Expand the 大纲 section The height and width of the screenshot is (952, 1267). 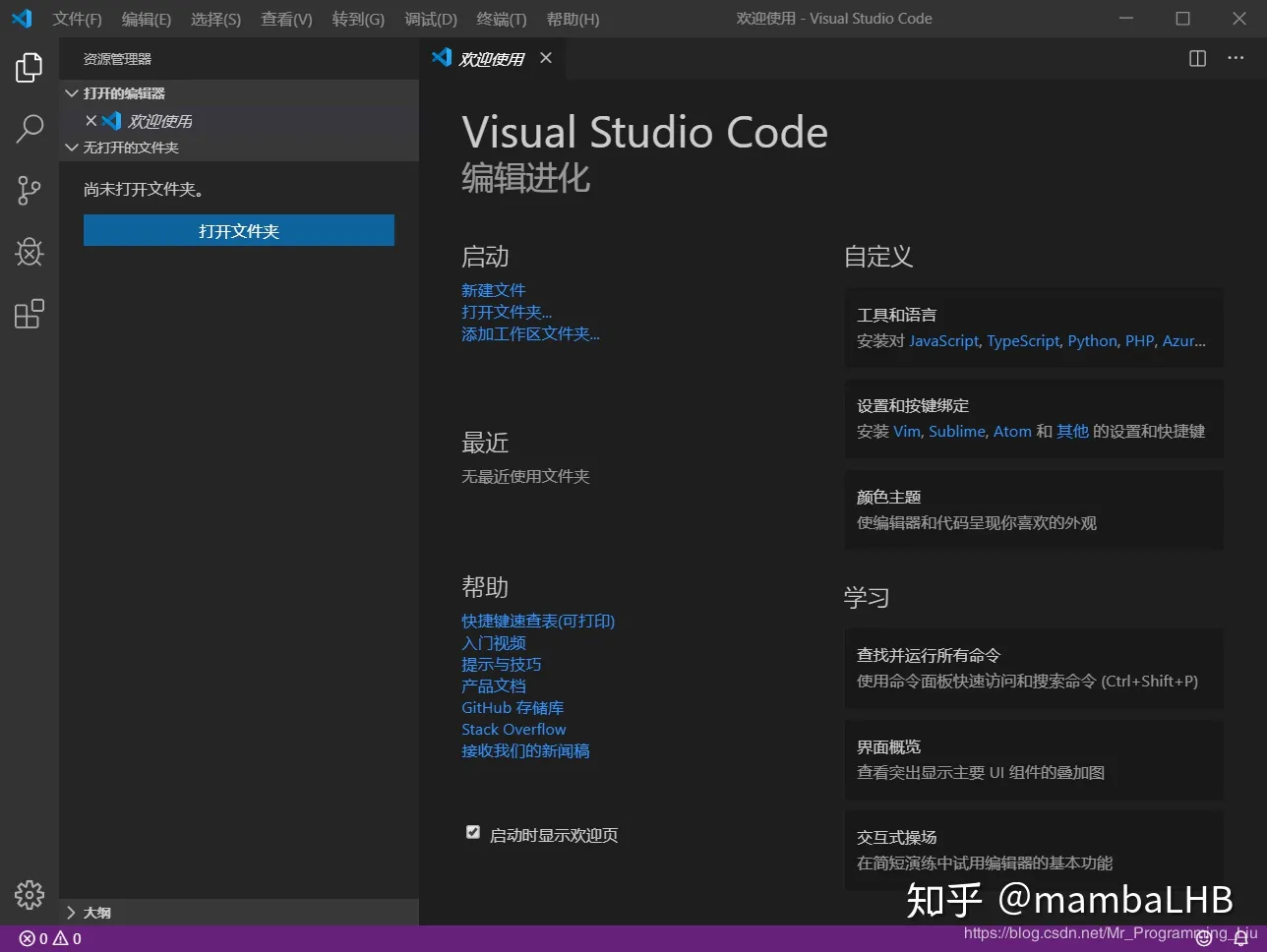click(71, 912)
